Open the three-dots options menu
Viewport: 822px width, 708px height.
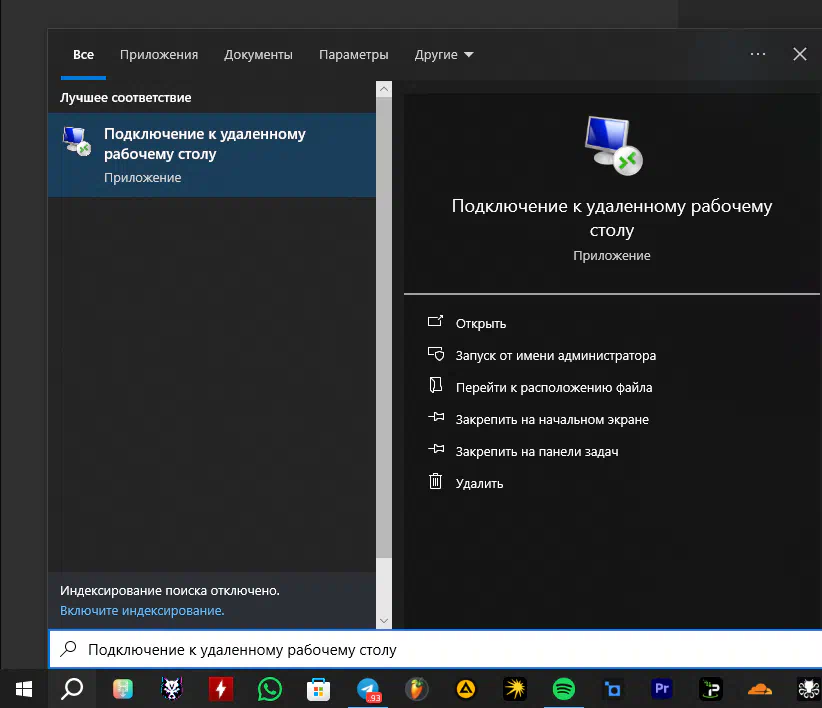pyautogui.click(x=758, y=55)
